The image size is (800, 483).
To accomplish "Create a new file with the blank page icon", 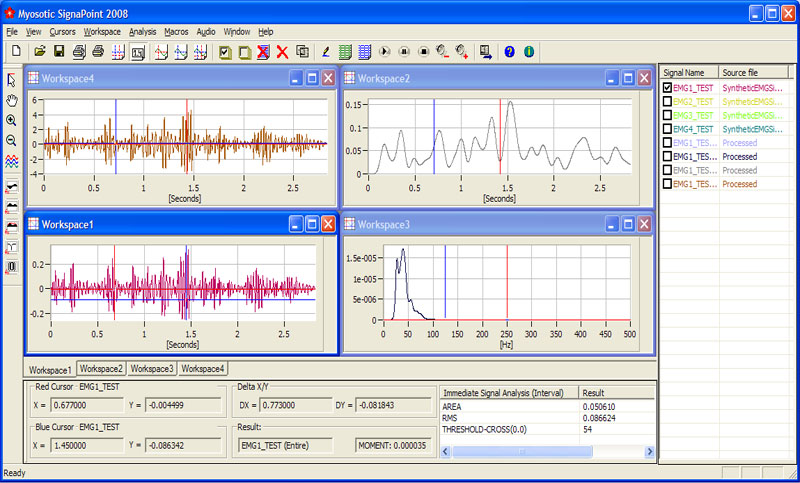I will [x=16, y=51].
